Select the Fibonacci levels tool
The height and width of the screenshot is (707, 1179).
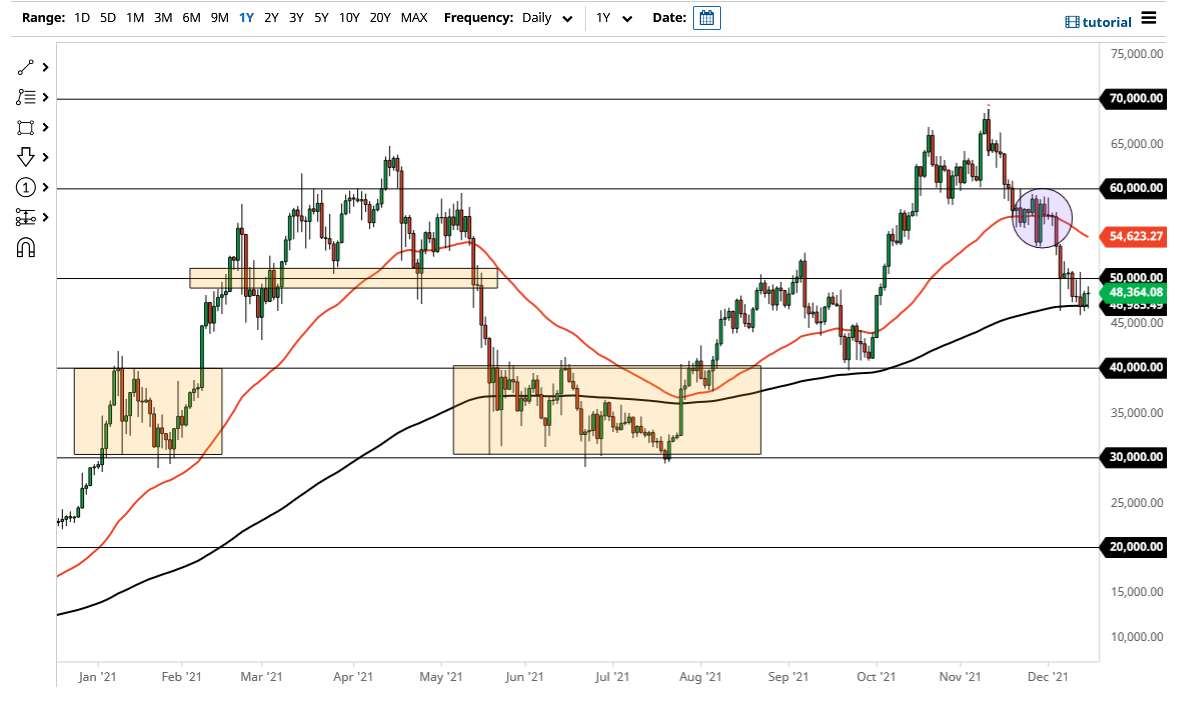[x=27, y=97]
